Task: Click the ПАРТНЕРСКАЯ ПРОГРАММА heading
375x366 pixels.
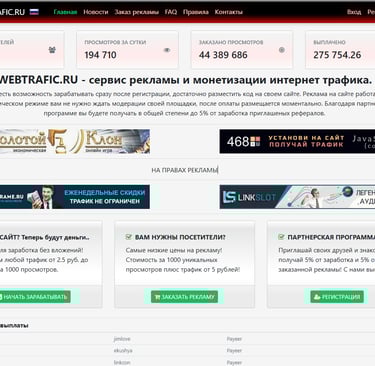Action: 331,237
